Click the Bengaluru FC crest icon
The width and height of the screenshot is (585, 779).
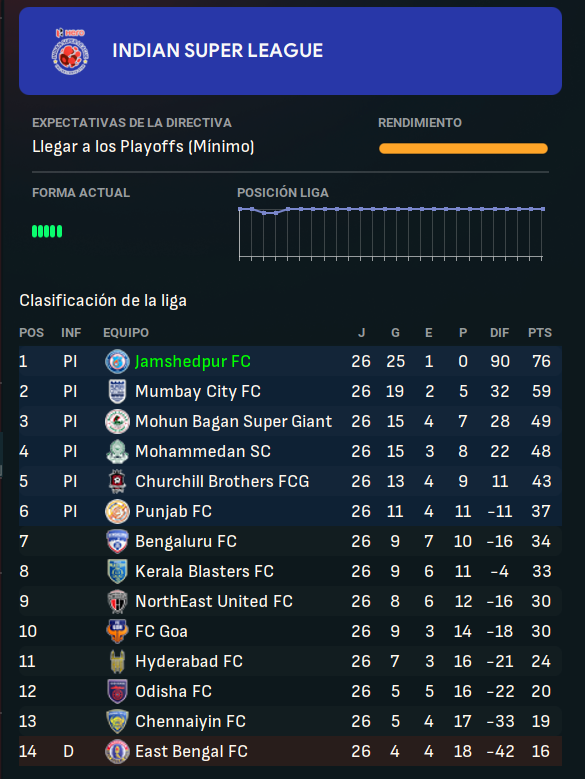[117, 541]
